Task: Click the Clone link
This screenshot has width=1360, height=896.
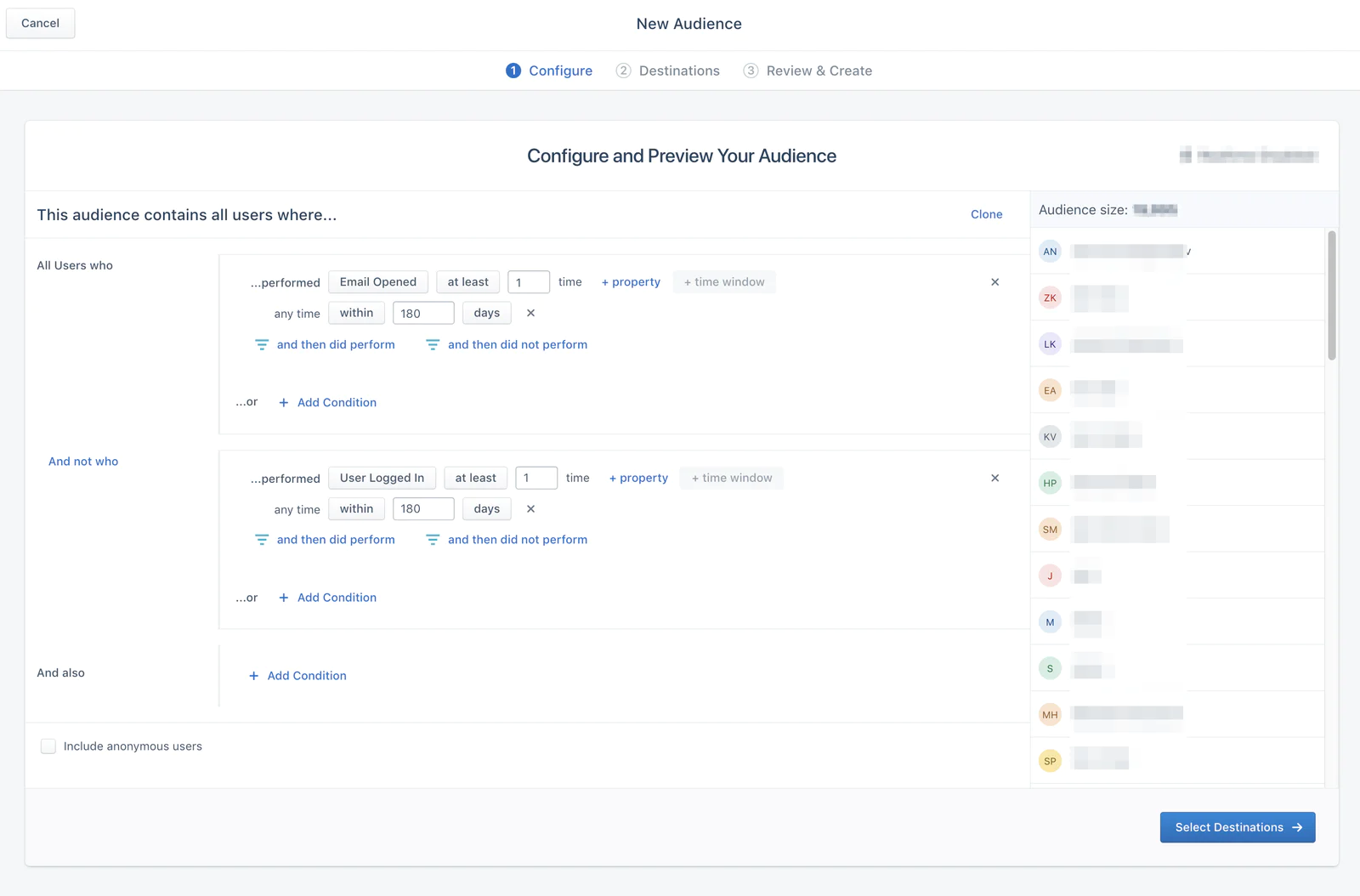Action: click(x=986, y=214)
